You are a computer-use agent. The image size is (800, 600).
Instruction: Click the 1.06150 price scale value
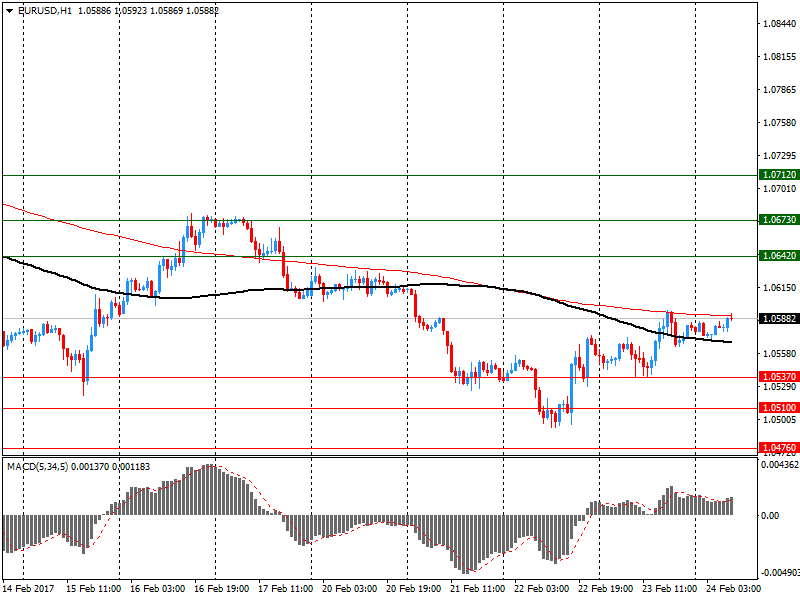coord(780,288)
